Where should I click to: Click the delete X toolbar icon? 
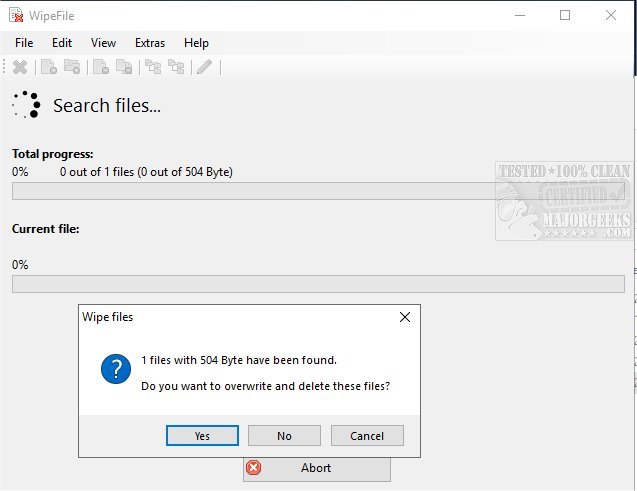point(19,67)
